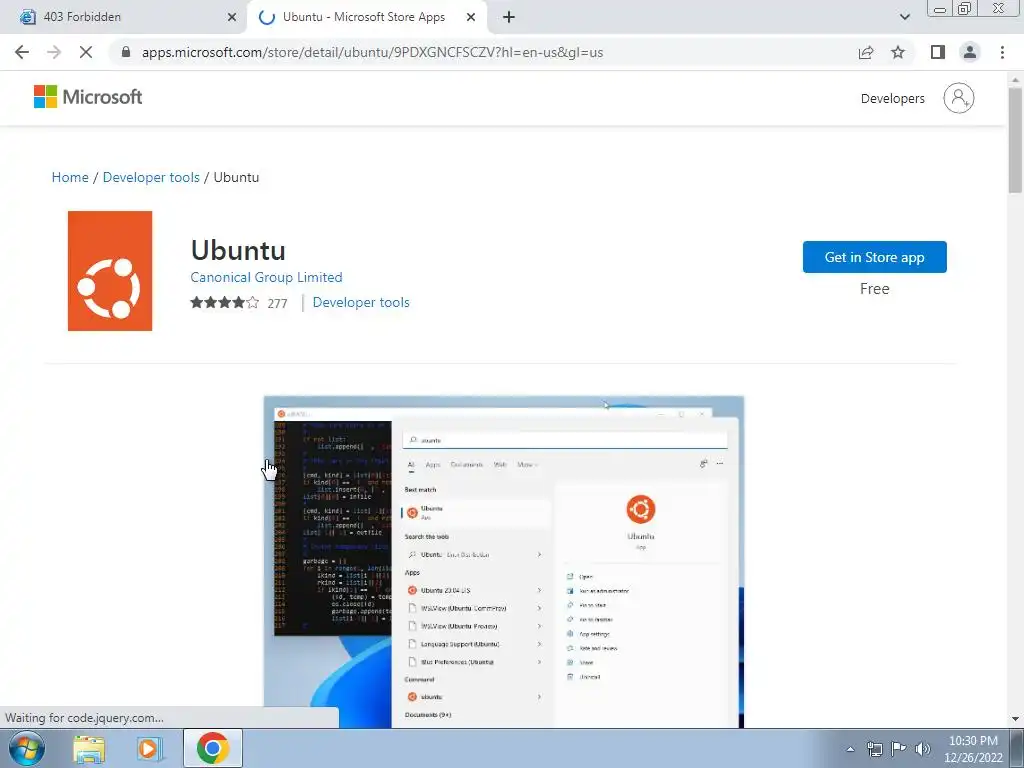
Task: Expand the tab search dropdown arrow
Action: [x=904, y=17]
